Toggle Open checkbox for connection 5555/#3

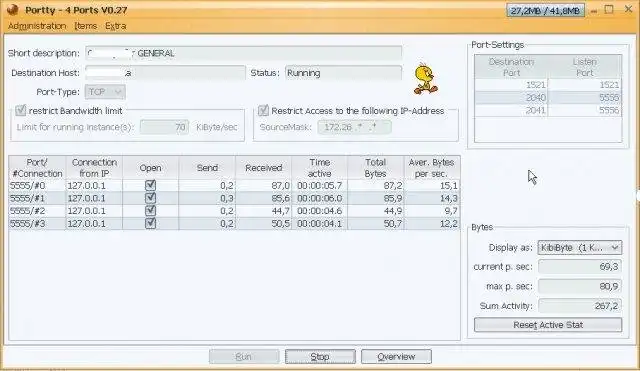(150, 224)
